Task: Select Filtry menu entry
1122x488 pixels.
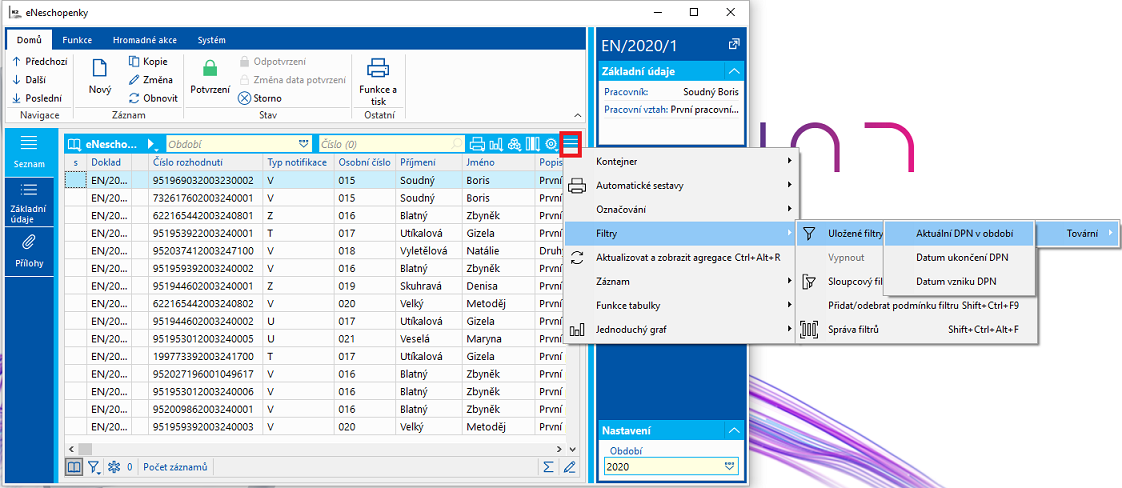Action: pos(682,233)
